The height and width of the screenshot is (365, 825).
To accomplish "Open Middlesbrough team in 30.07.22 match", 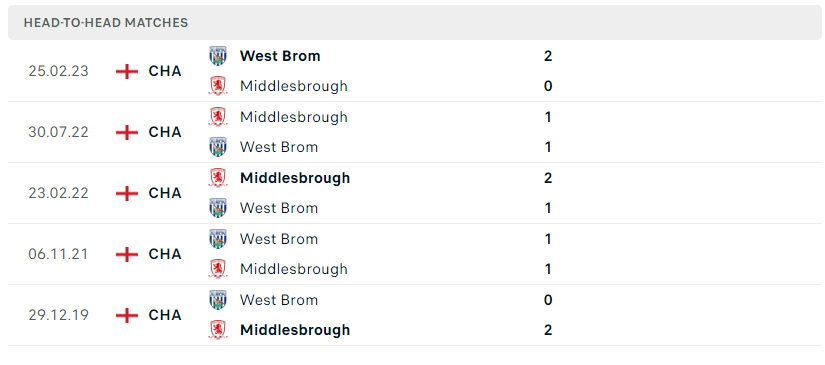I will pyautogui.click(x=294, y=117).
